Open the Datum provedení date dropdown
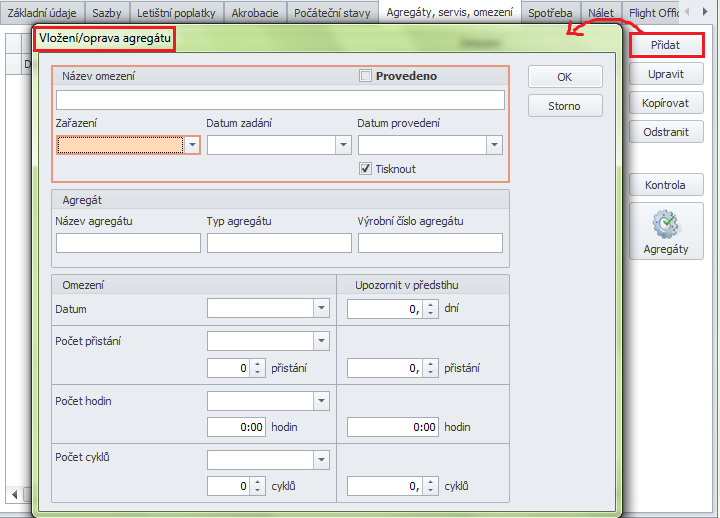This screenshot has width=720, height=518. [x=493, y=145]
